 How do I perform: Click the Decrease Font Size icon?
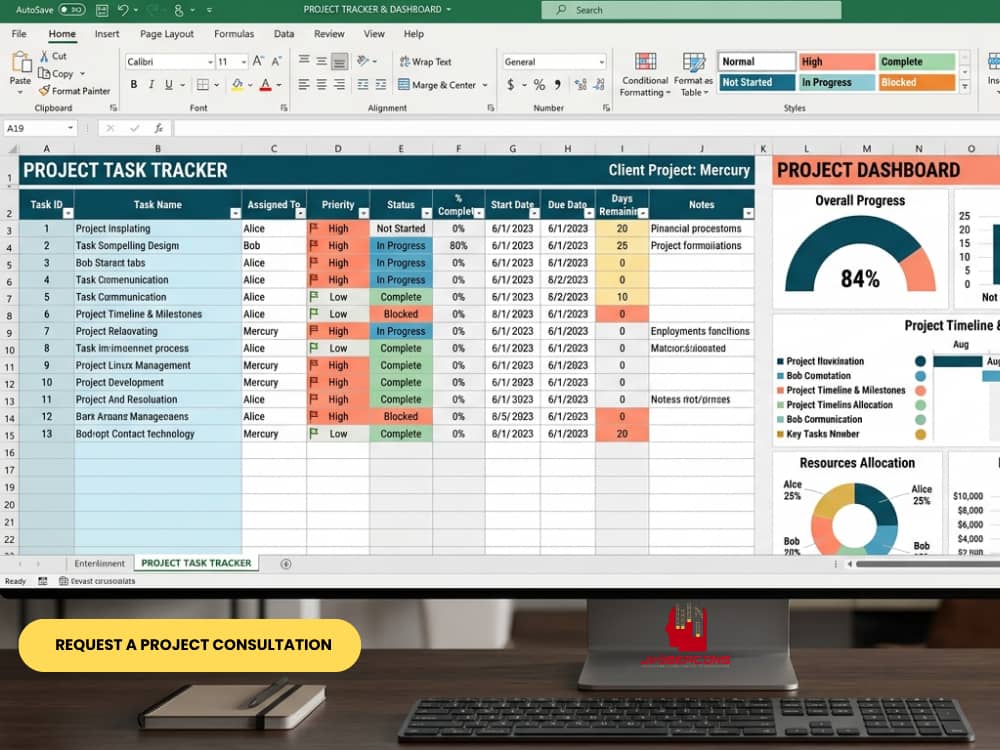tap(276, 61)
